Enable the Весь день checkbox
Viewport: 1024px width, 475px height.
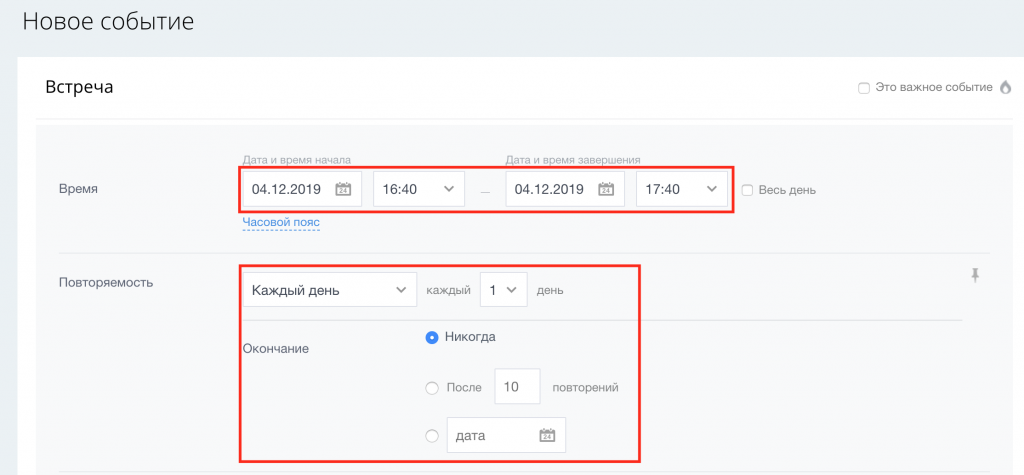pyautogui.click(x=747, y=190)
